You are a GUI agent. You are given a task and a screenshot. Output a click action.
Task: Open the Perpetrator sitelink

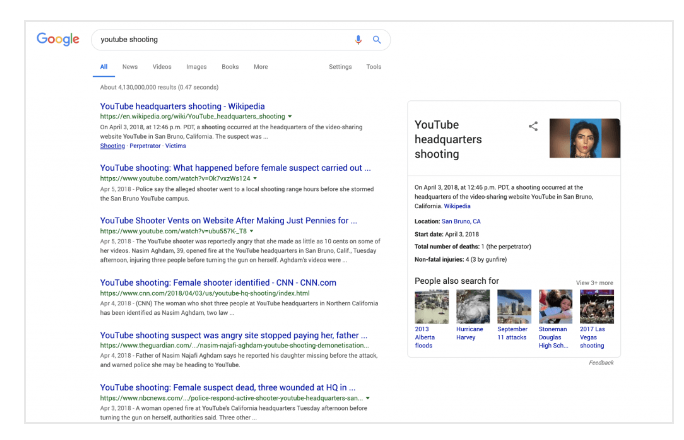[x=145, y=146]
